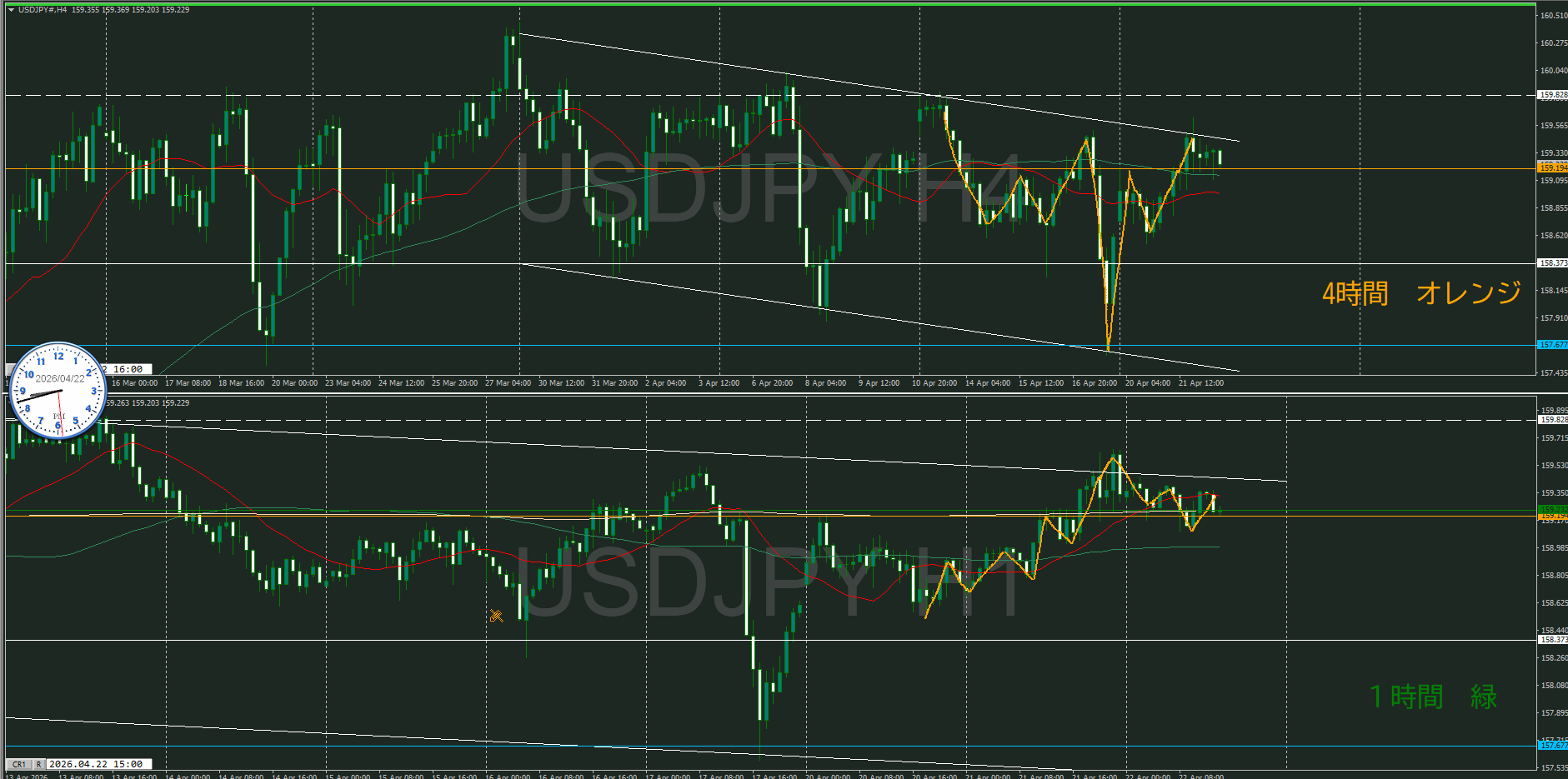Select the orange 4時間 オレンジ text label
The image size is (1568, 779).
(1421, 293)
